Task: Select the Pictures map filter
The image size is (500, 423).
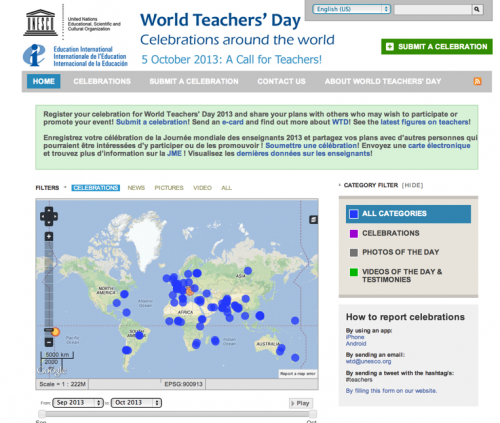Action: click(169, 188)
